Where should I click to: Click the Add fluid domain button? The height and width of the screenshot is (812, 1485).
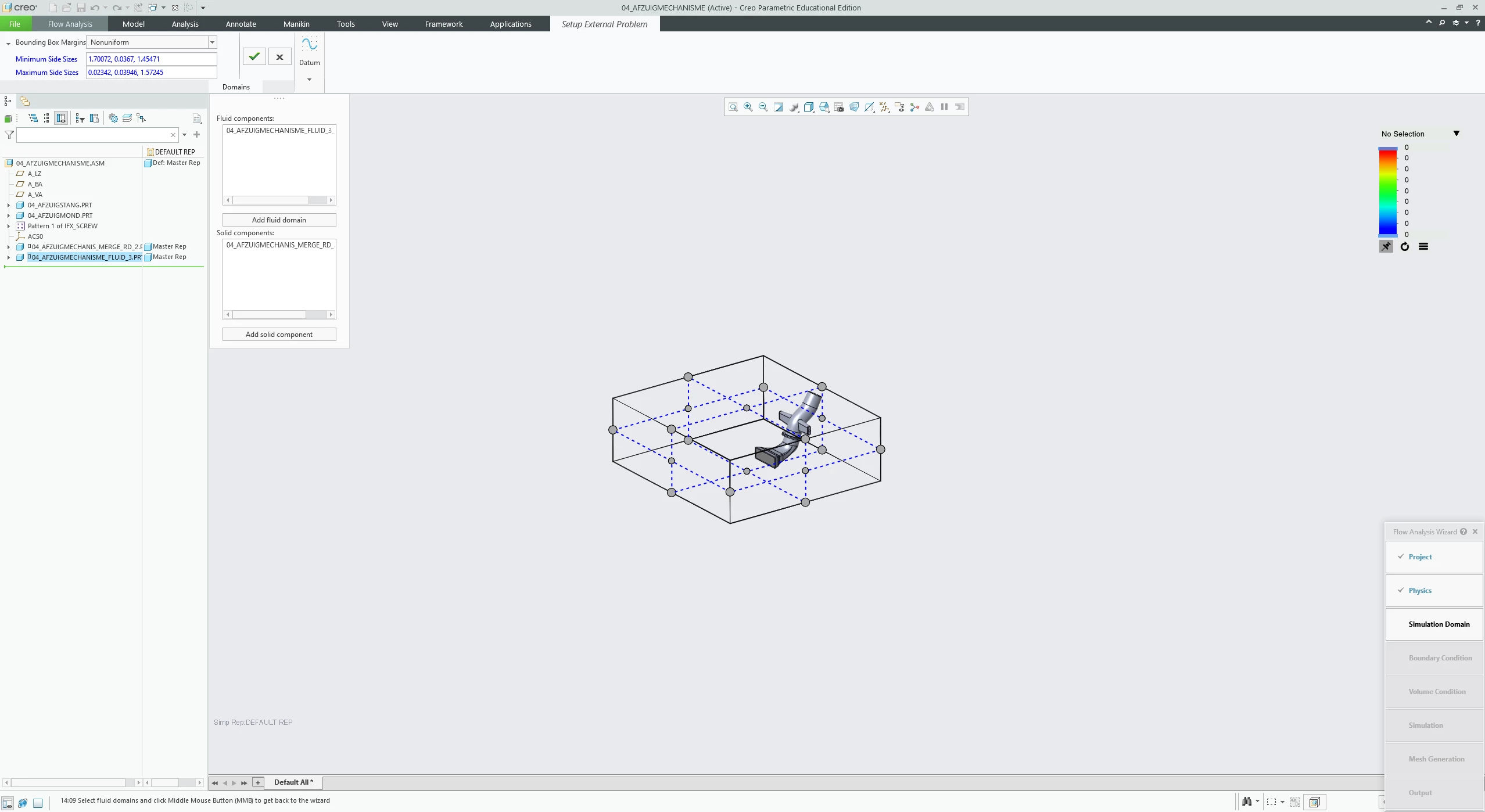[279, 220]
